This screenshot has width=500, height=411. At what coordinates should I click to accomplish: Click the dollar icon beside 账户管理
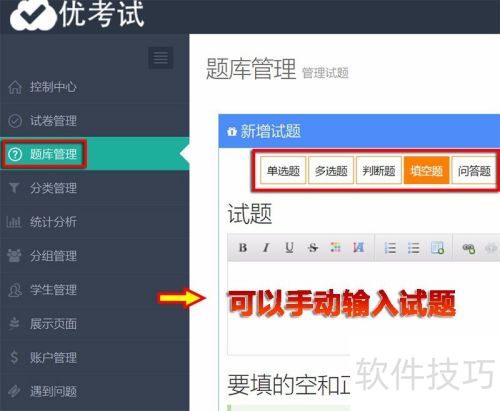[14, 357]
